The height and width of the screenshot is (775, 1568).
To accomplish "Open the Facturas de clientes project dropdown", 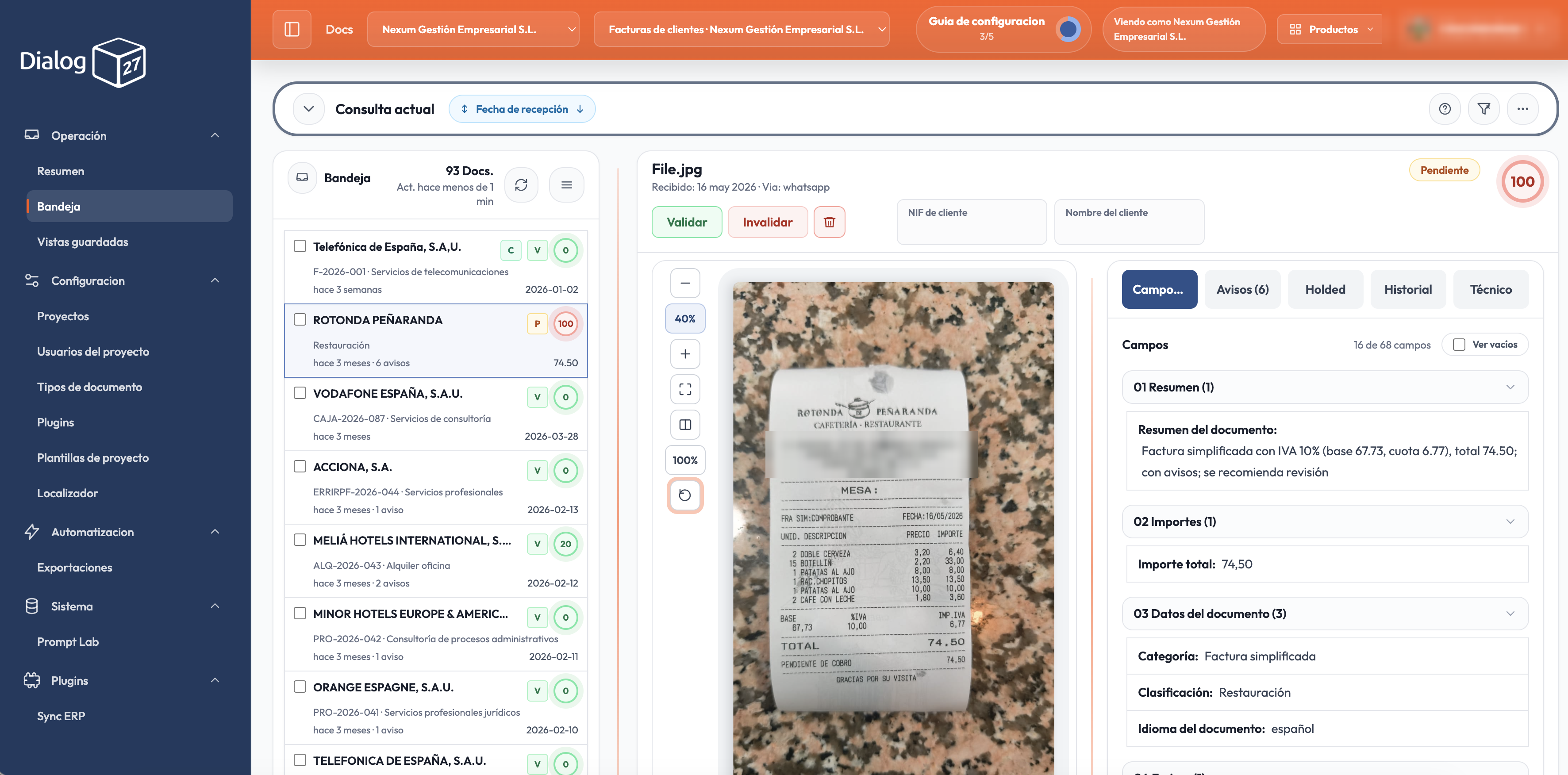I will pos(741,29).
